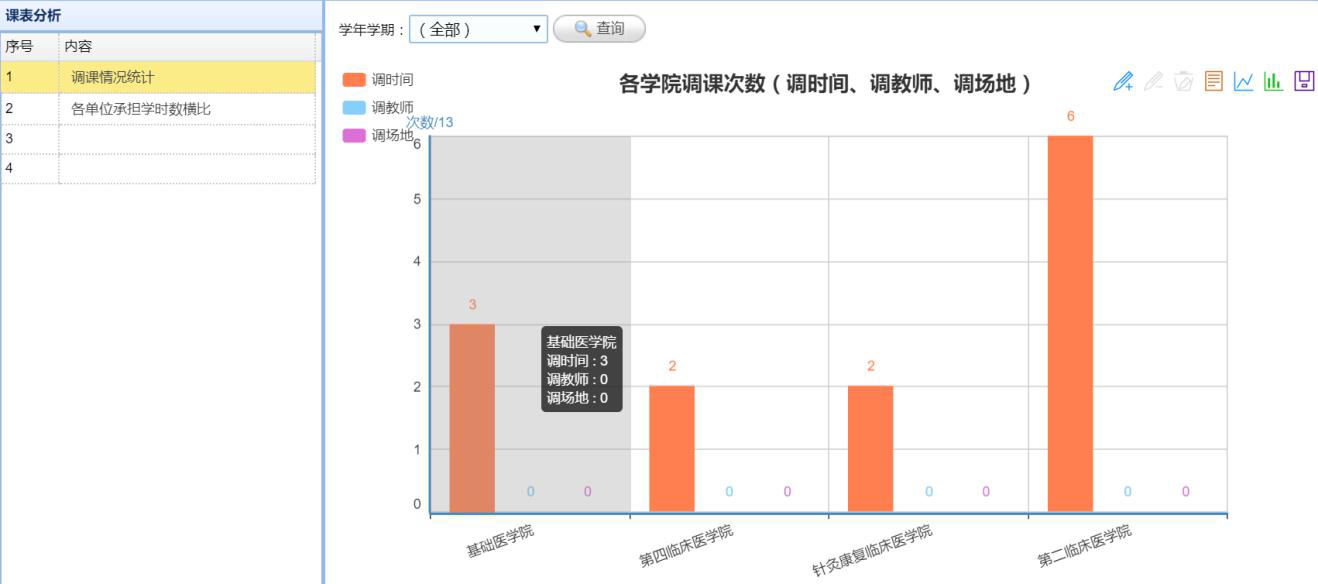
Task: Toggle the 调时间 legend series
Action: [x=378, y=80]
